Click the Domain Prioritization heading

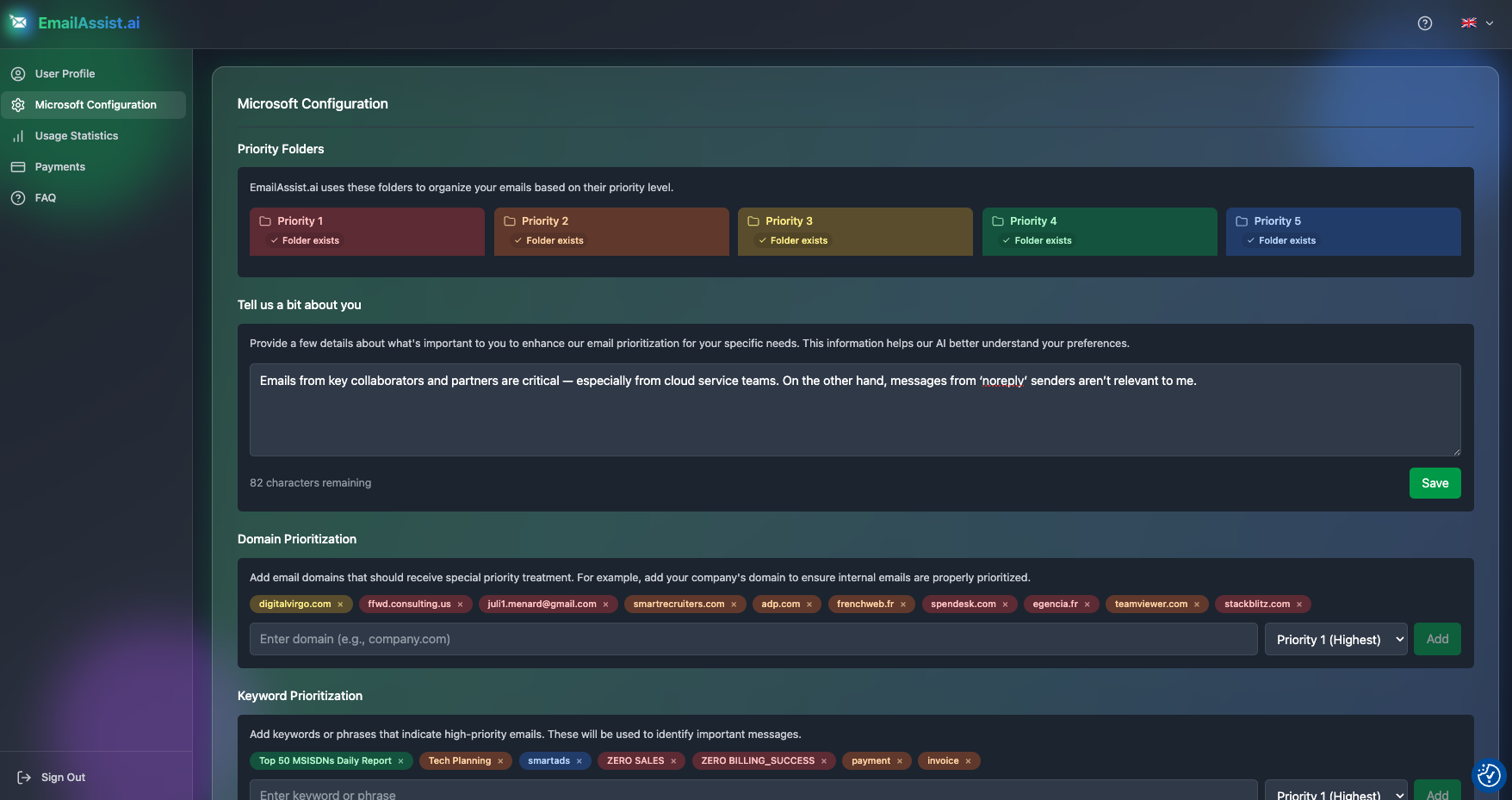(297, 539)
